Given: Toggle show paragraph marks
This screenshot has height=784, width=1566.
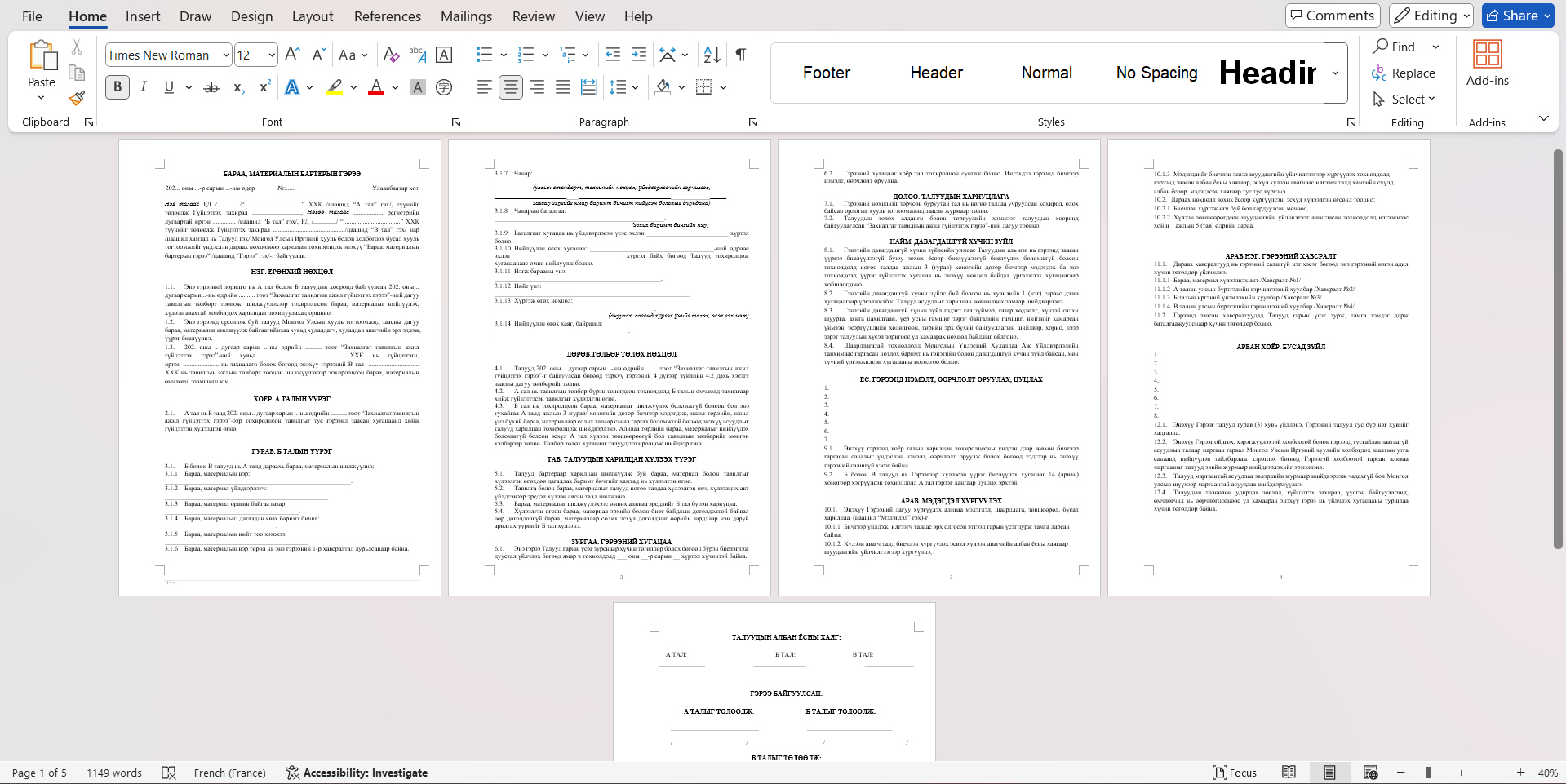Looking at the screenshot, I should pyautogui.click(x=741, y=55).
